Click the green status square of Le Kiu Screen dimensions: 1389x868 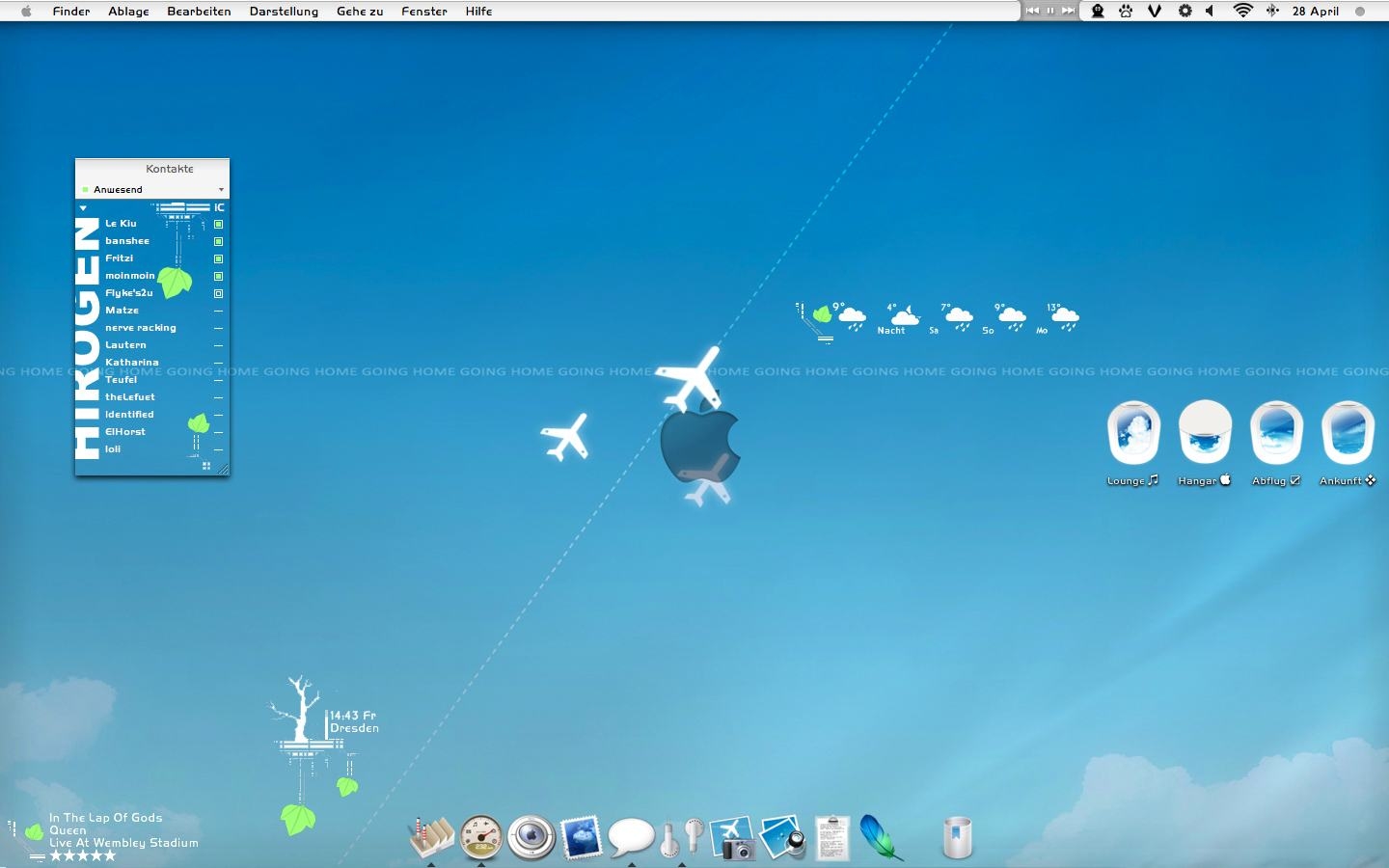[218, 224]
